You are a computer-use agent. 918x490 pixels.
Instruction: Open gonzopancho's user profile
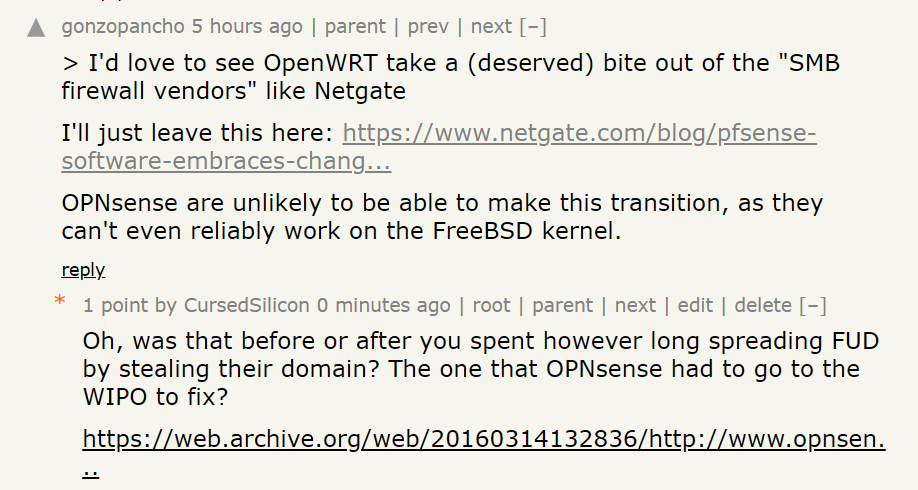(x=123, y=26)
